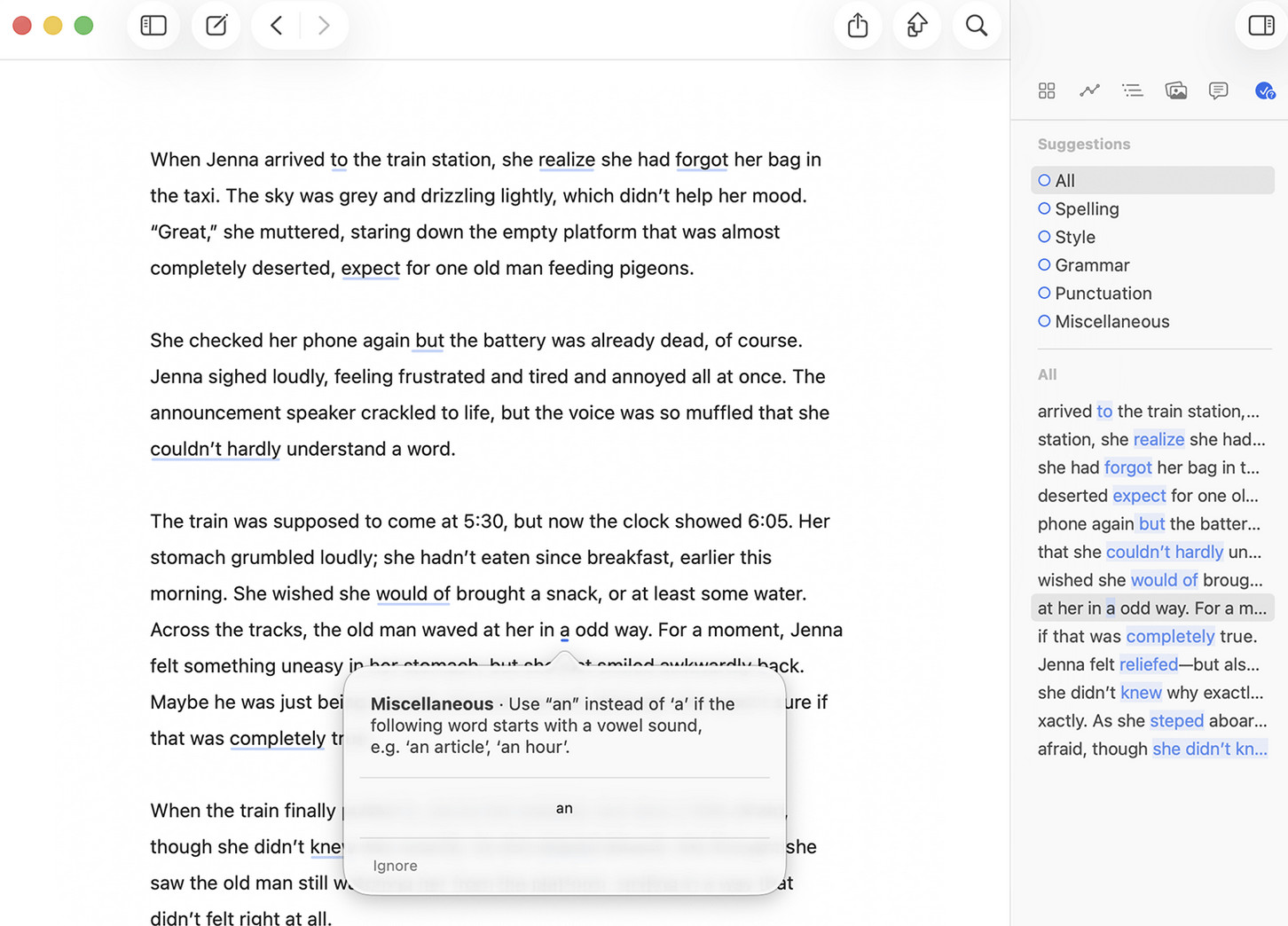Select the All suggestions filter
Viewport: 1288px width, 926px height.
point(1064,181)
